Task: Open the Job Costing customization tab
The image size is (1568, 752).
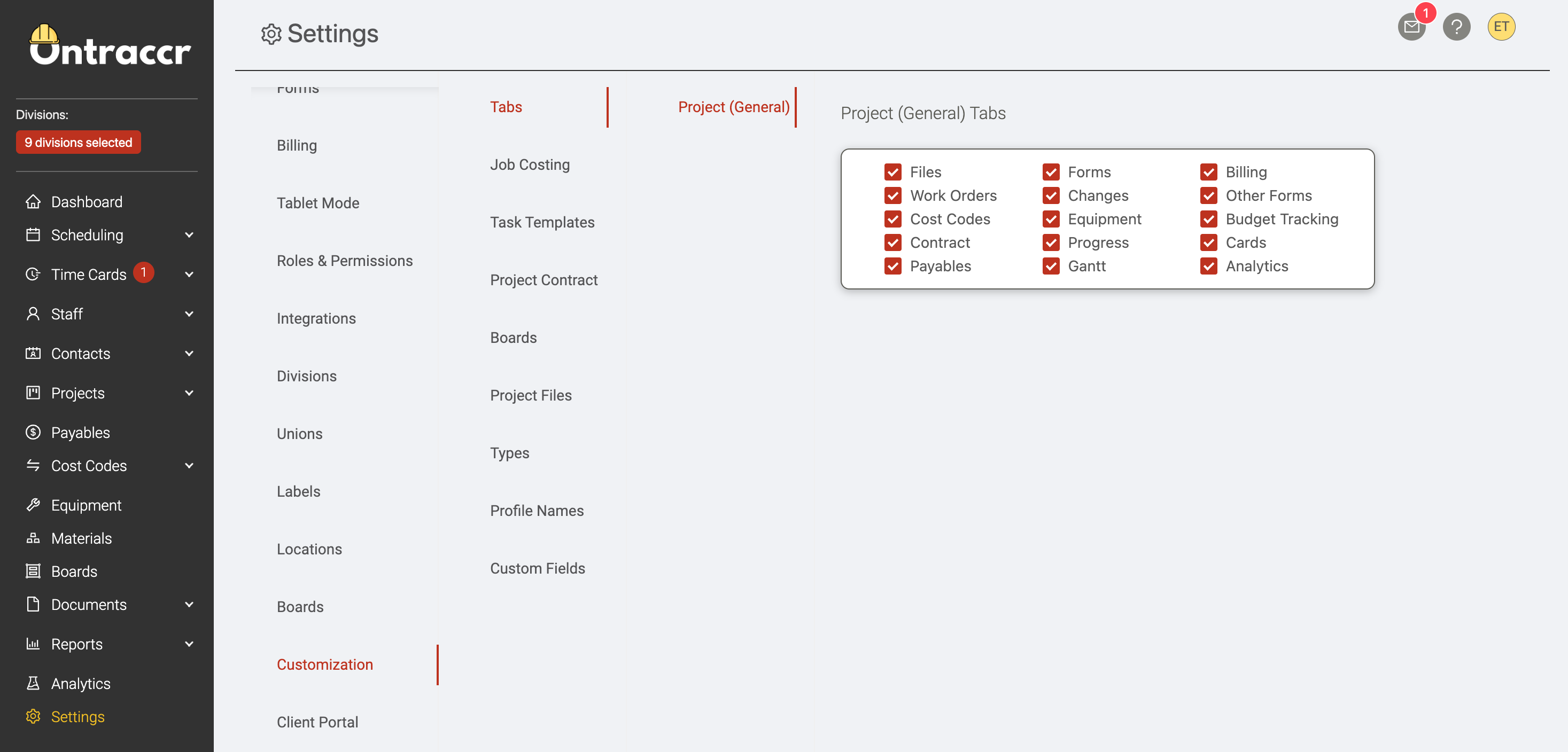Action: [x=530, y=164]
